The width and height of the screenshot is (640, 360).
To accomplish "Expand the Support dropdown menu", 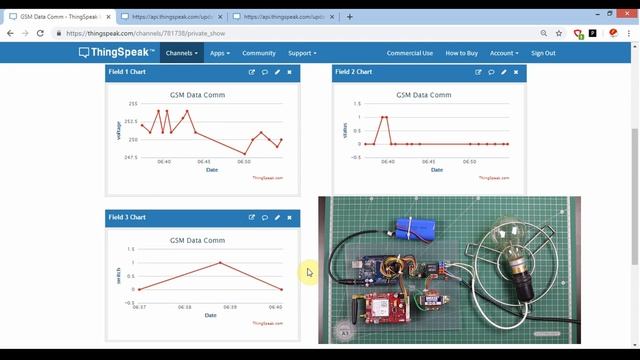I will 302,53.
